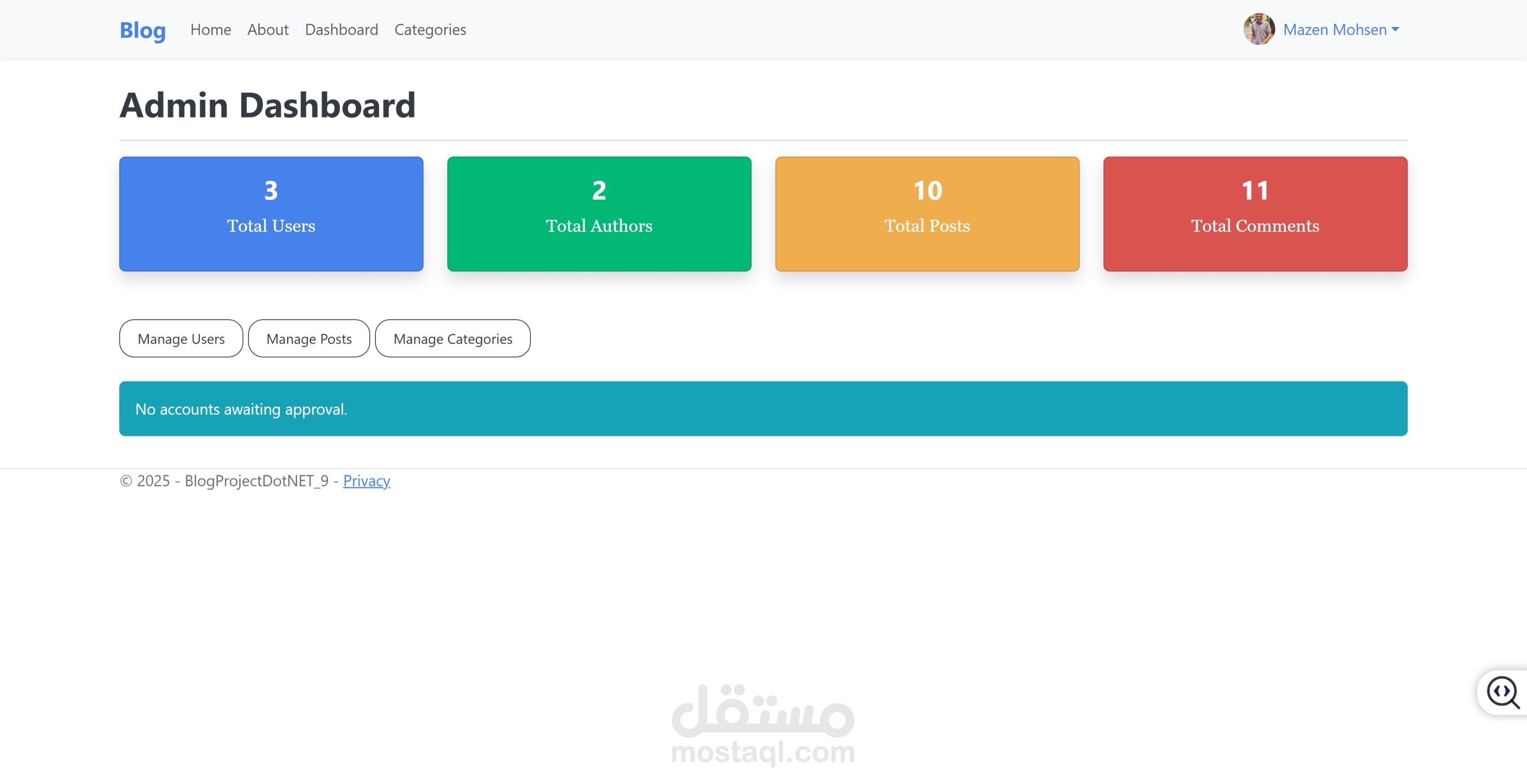1527x784 pixels.
Task: Go to the About page
Action: [268, 30]
